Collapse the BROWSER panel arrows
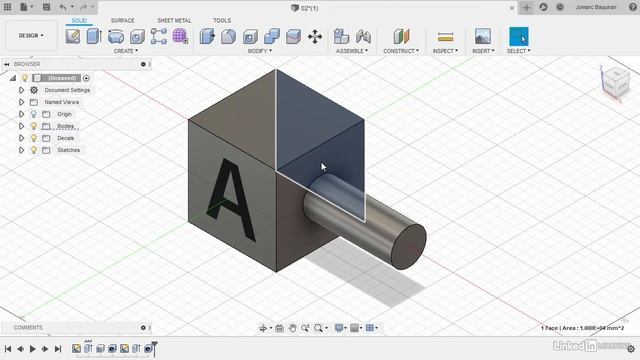This screenshot has width=640, height=360. click(x=7, y=64)
